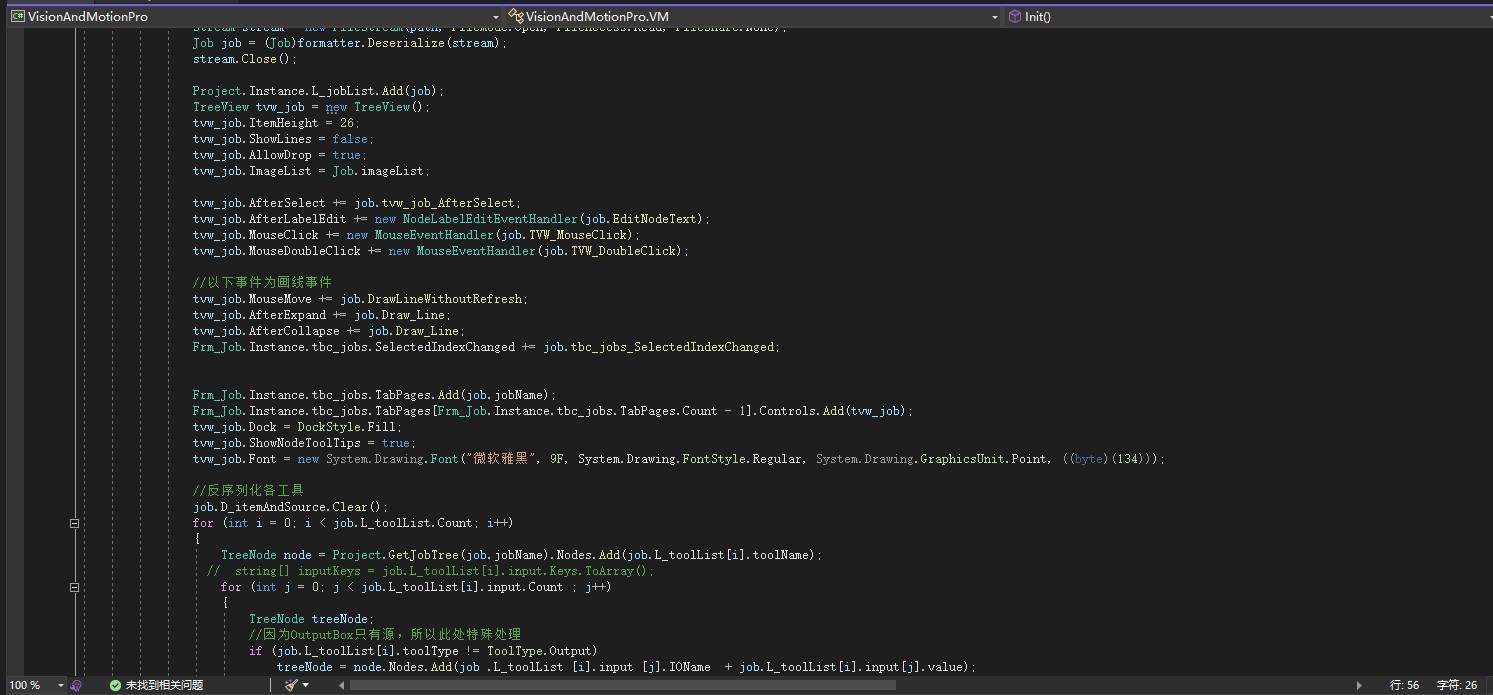The width and height of the screenshot is (1493, 695).
Task: Run the code cleanup broom icon
Action: tap(291, 685)
